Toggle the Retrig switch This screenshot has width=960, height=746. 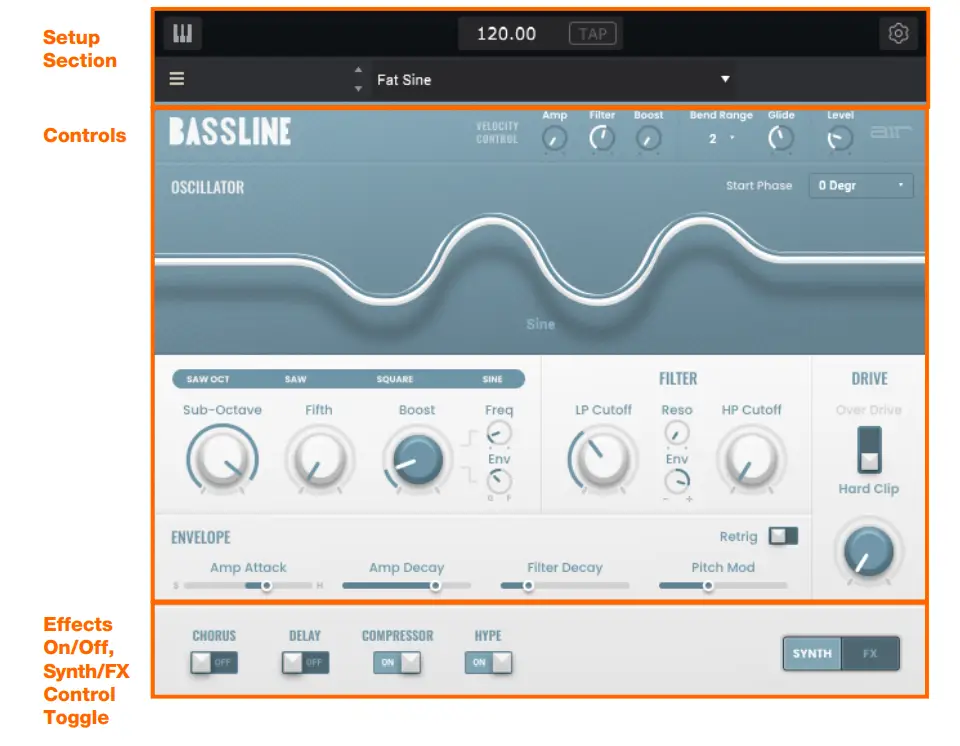tap(783, 536)
